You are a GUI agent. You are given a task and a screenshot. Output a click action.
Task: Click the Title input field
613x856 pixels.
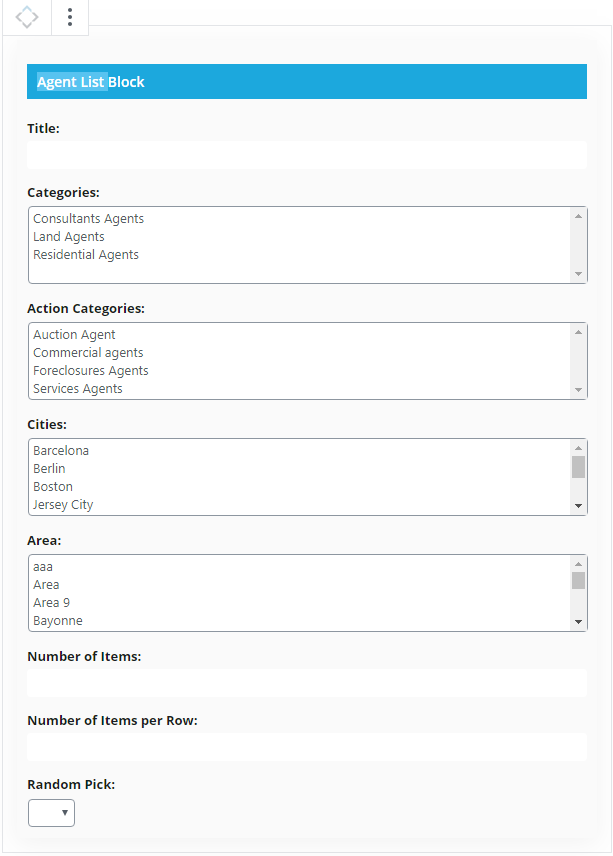(307, 155)
